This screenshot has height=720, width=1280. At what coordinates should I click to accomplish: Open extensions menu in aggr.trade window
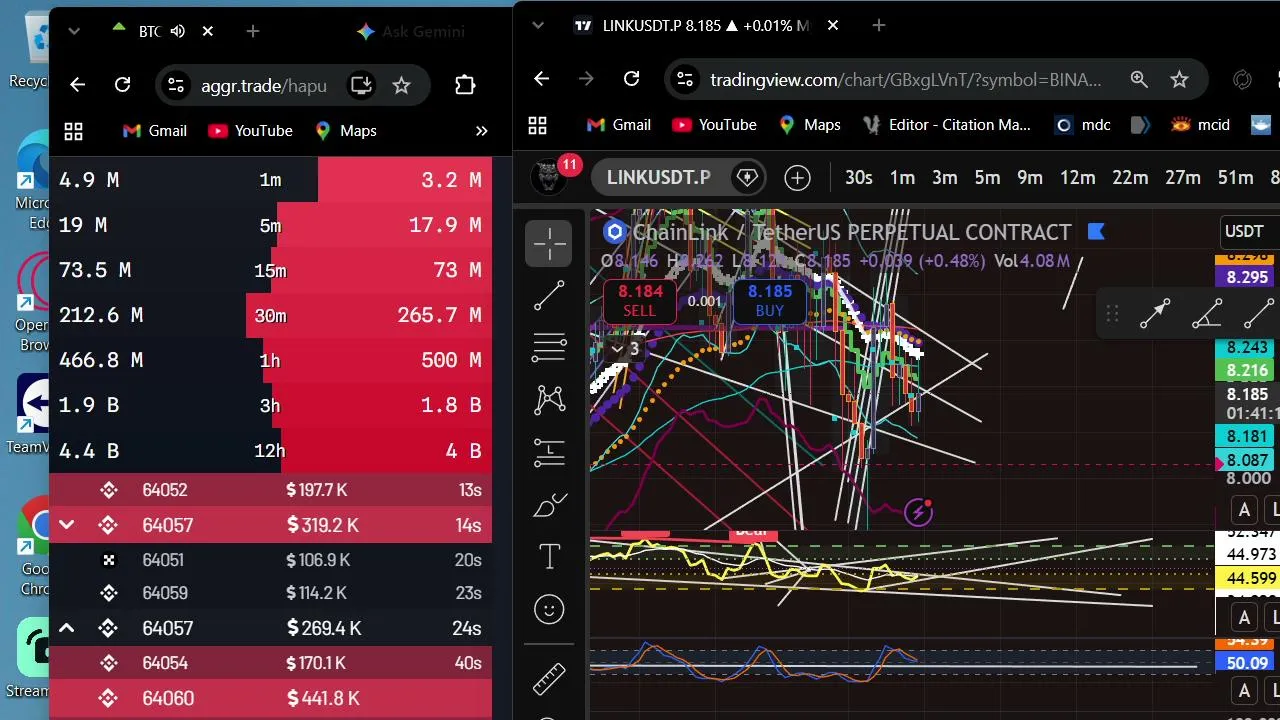click(465, 85)
